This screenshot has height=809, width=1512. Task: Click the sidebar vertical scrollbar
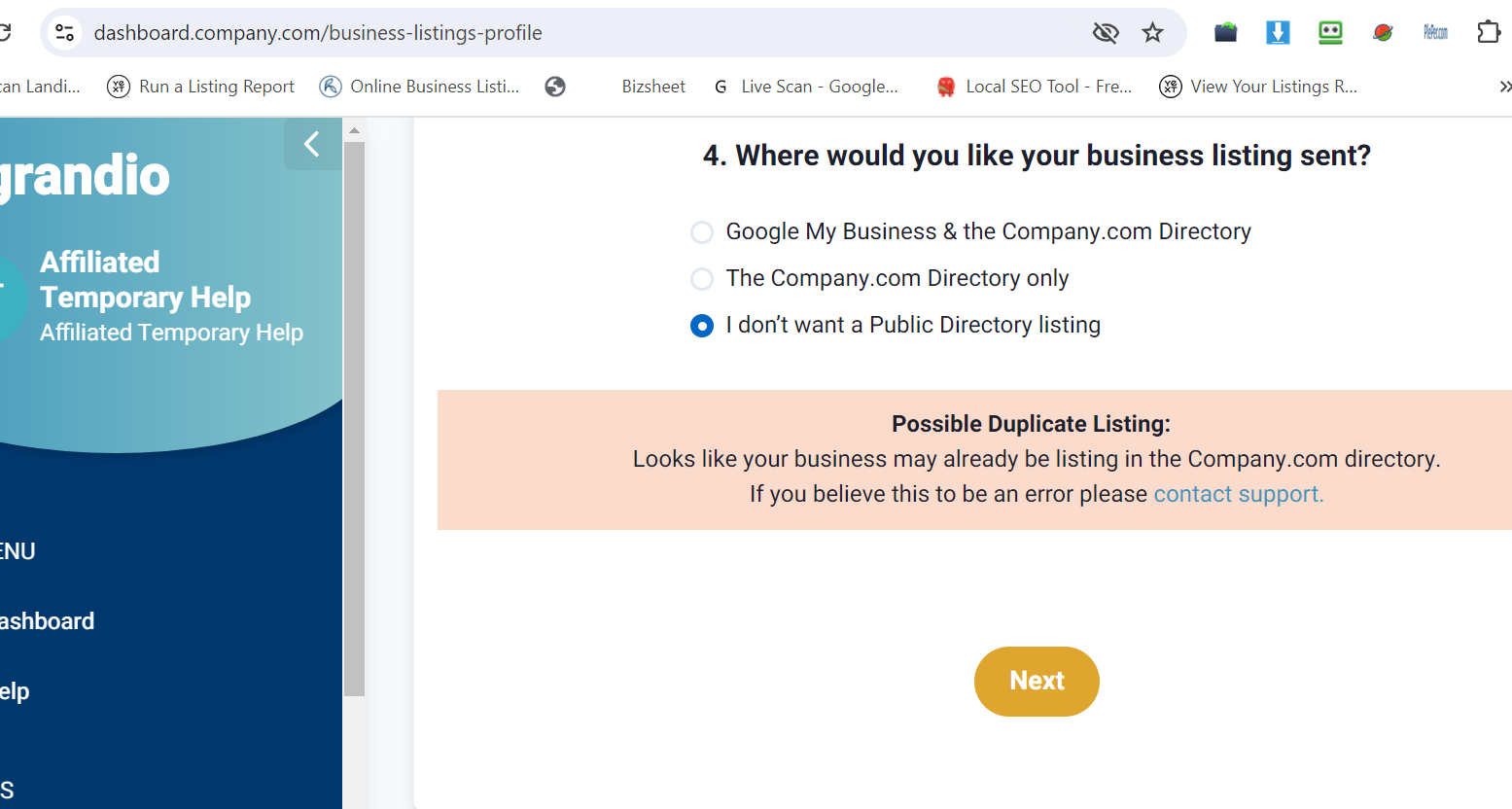354,418
